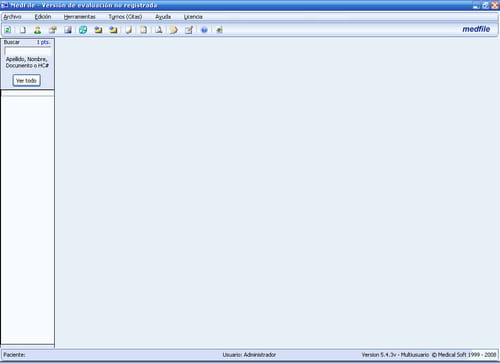Click the blue round info icon
Image resolution: width=500 pixels, height=363 pixels.
204,30
